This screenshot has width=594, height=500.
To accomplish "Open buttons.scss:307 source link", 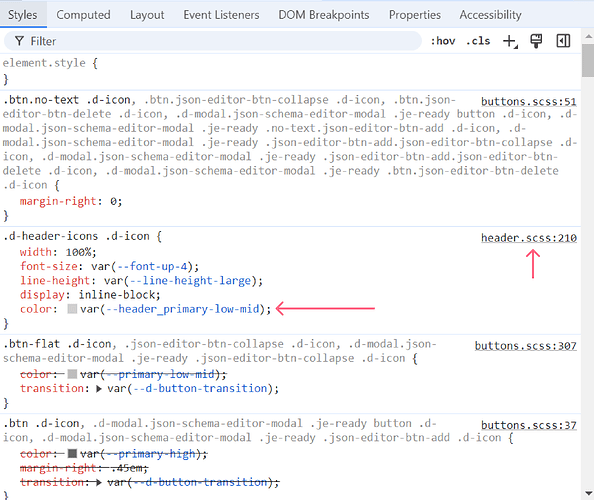I will pos(526,346).
